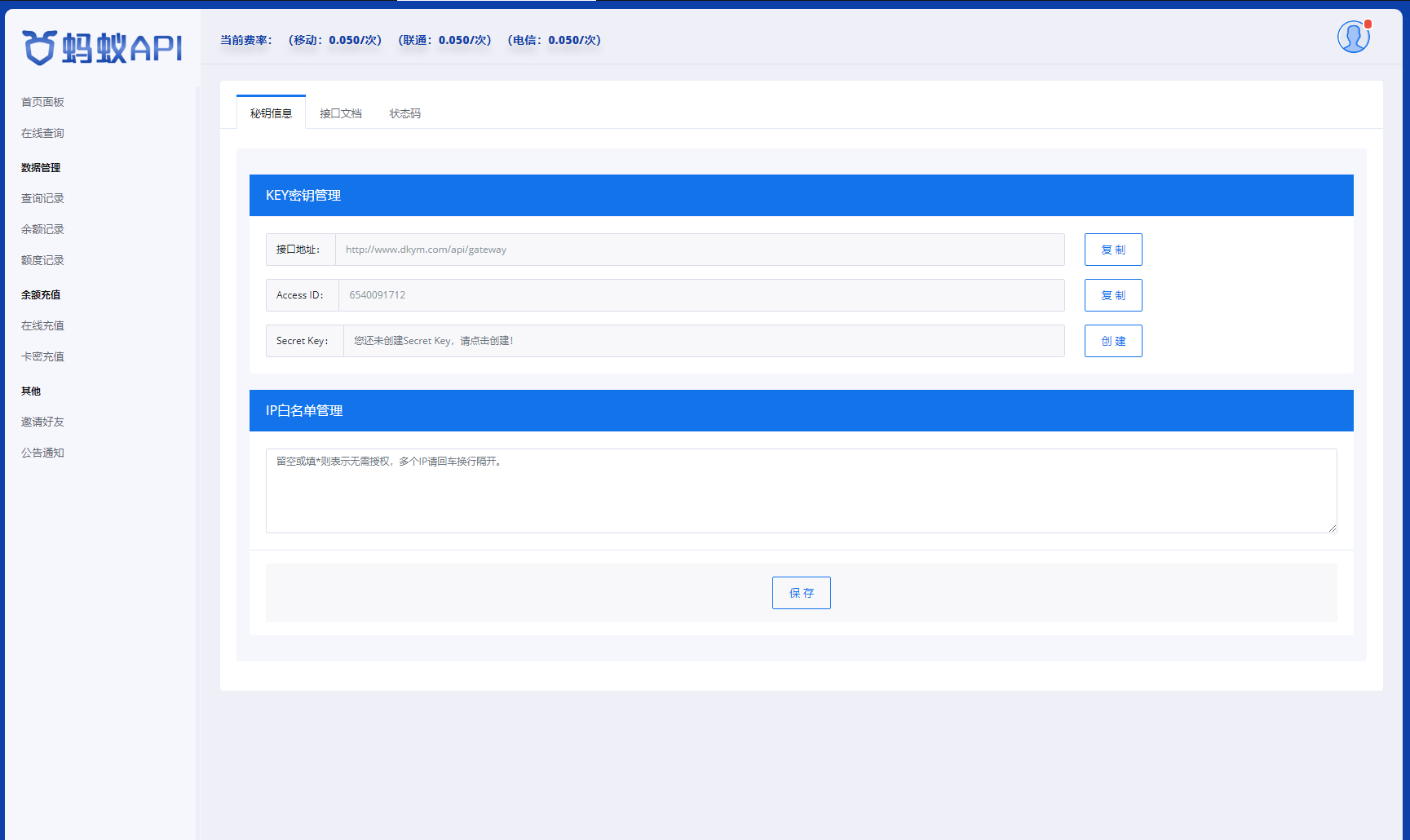Click inside the IP whitelist text area
Screen dimensions: 1410x840
(x=801, y=489)
